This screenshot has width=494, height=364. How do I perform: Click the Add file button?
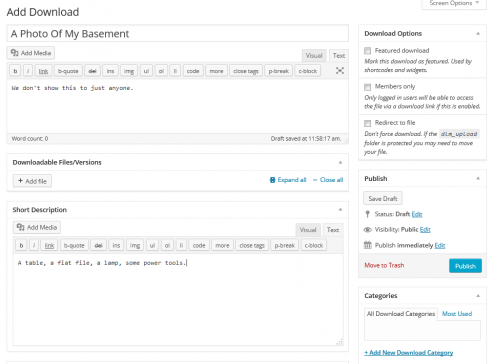click(32, 181)
